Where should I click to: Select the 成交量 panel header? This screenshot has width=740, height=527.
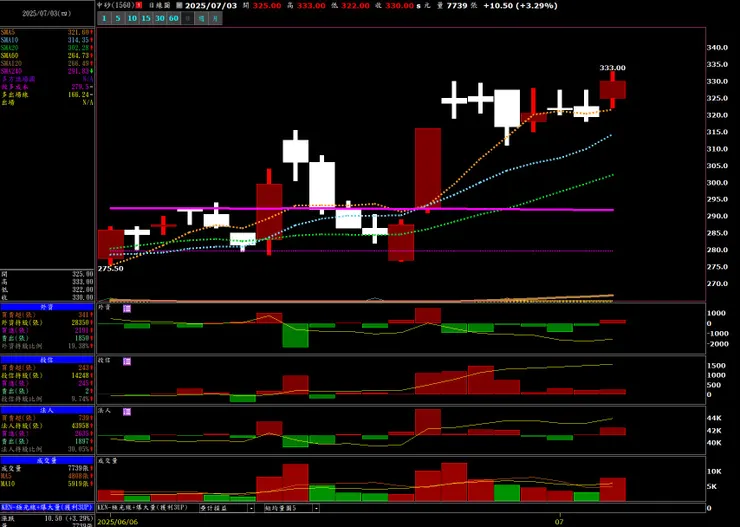pos(47,461)
